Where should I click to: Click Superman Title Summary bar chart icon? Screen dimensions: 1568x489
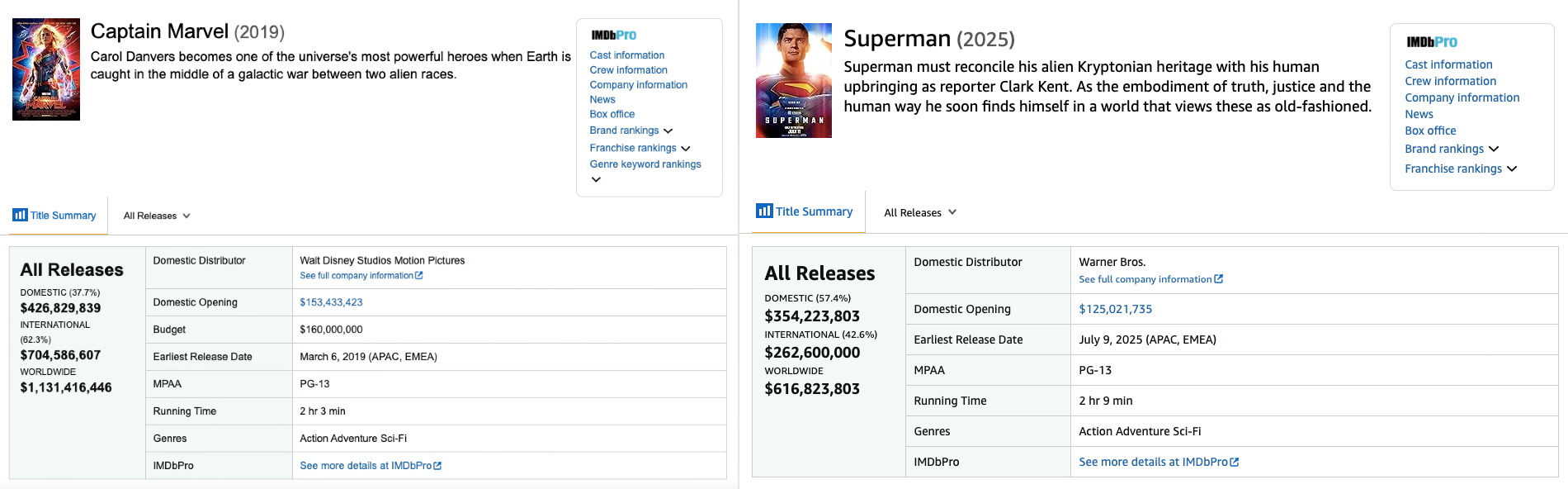(x=764, y=211)
